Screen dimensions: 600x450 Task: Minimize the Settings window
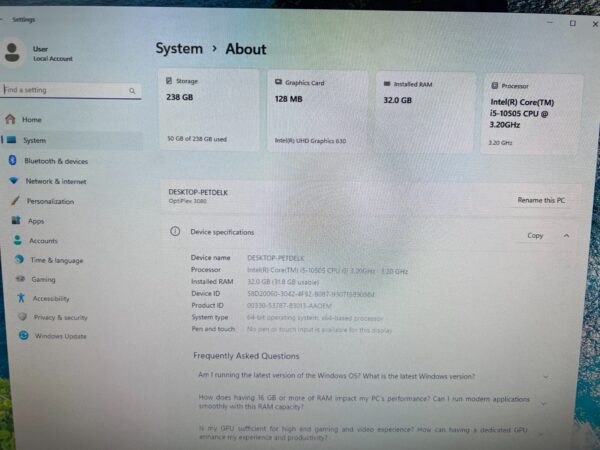(550, 23)
